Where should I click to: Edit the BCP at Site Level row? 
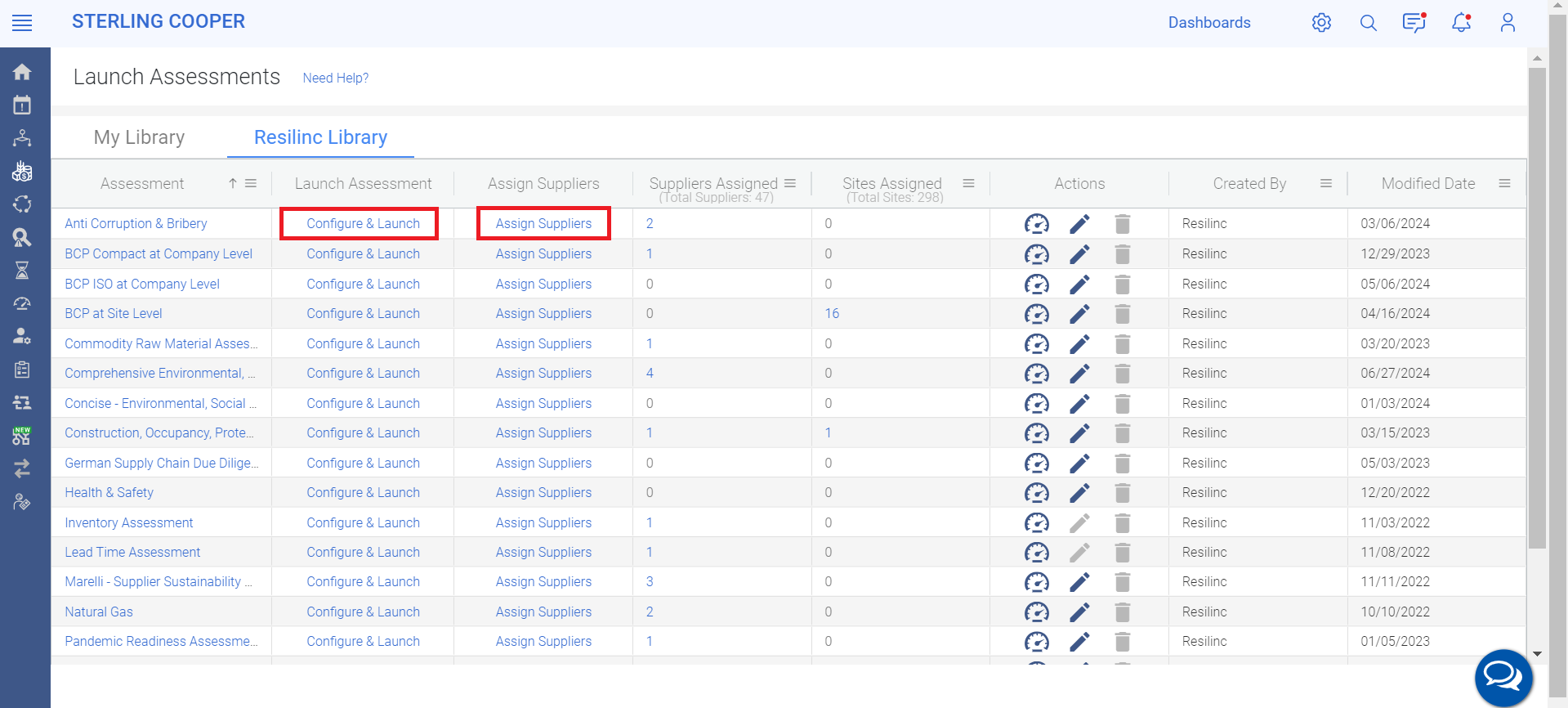[x=1079, y=314]
